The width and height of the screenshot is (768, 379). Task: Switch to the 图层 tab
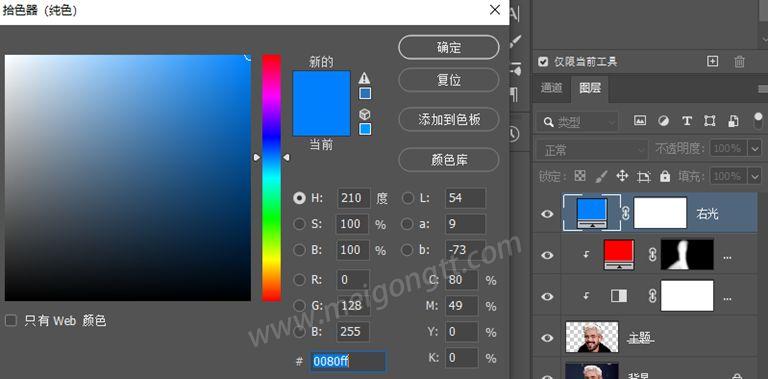pyautogui.click(x=590, y=88)
